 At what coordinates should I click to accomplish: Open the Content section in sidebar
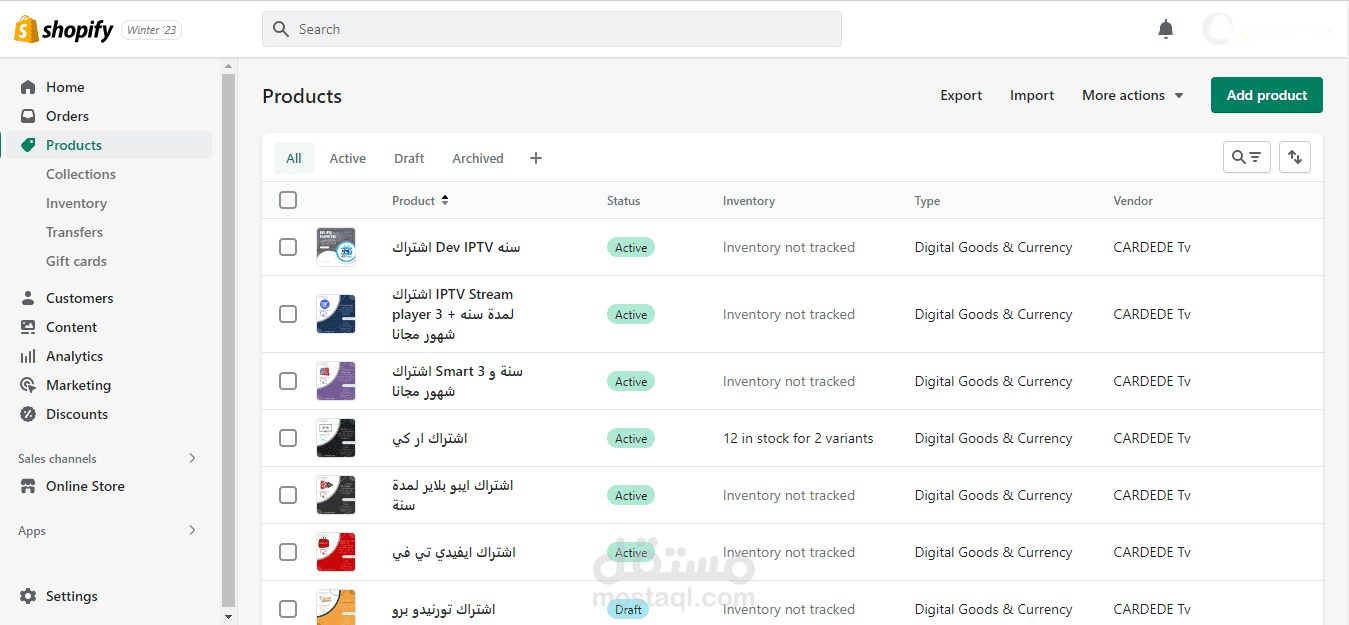tap(70, 326)
